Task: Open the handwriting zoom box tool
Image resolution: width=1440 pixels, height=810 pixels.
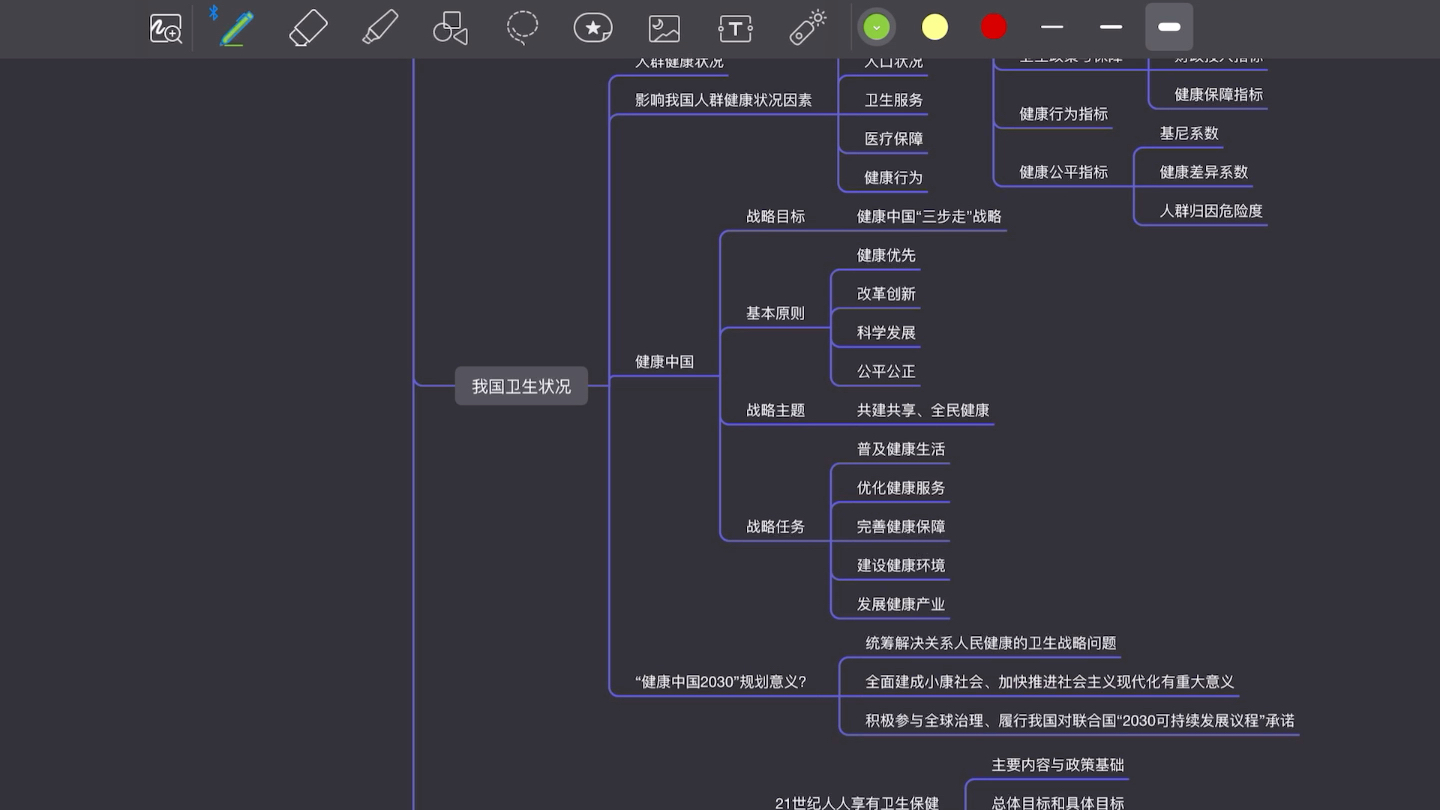Action: click(x=166, y=28)
